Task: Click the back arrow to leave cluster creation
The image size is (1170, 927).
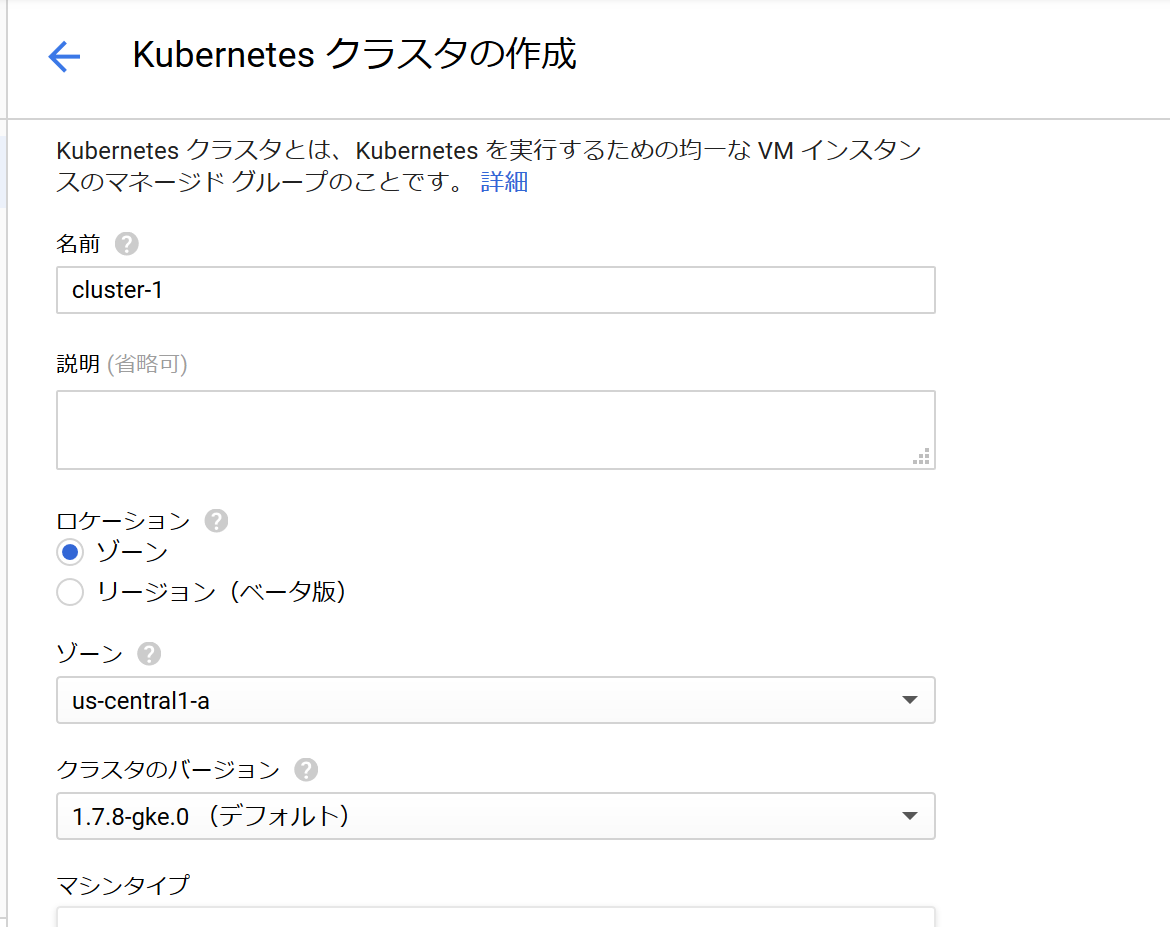Action: coord(63,57)
